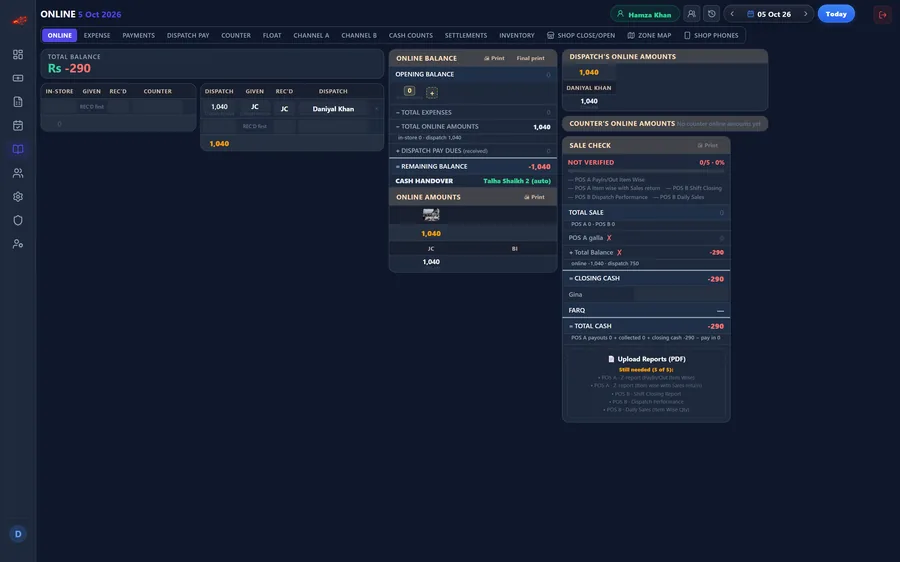Go to next day with right arrow
The height and width of the screenshot is (562, 900).
pyautogui.click(x=805, y=14)
